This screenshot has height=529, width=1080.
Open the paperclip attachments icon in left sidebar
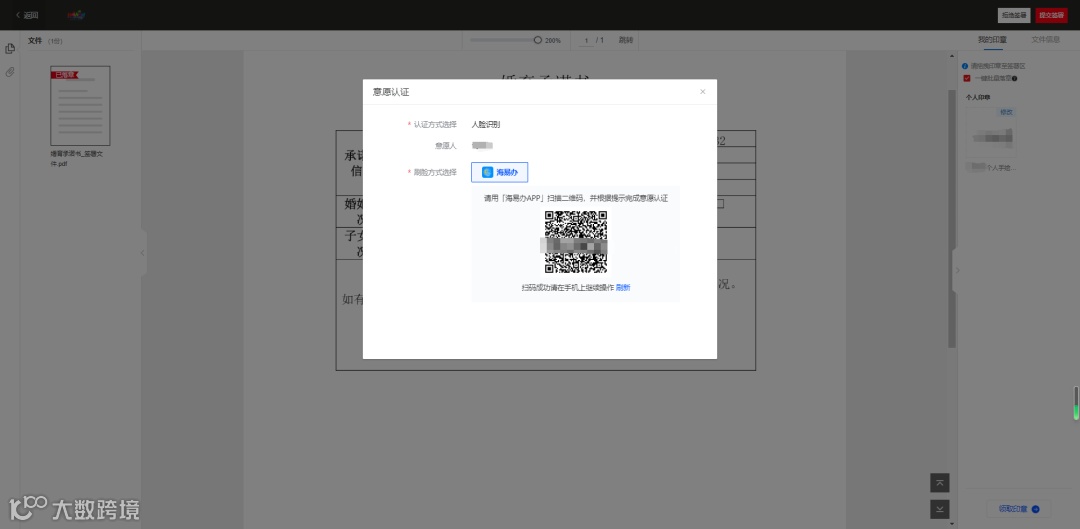tap(10, 72)
